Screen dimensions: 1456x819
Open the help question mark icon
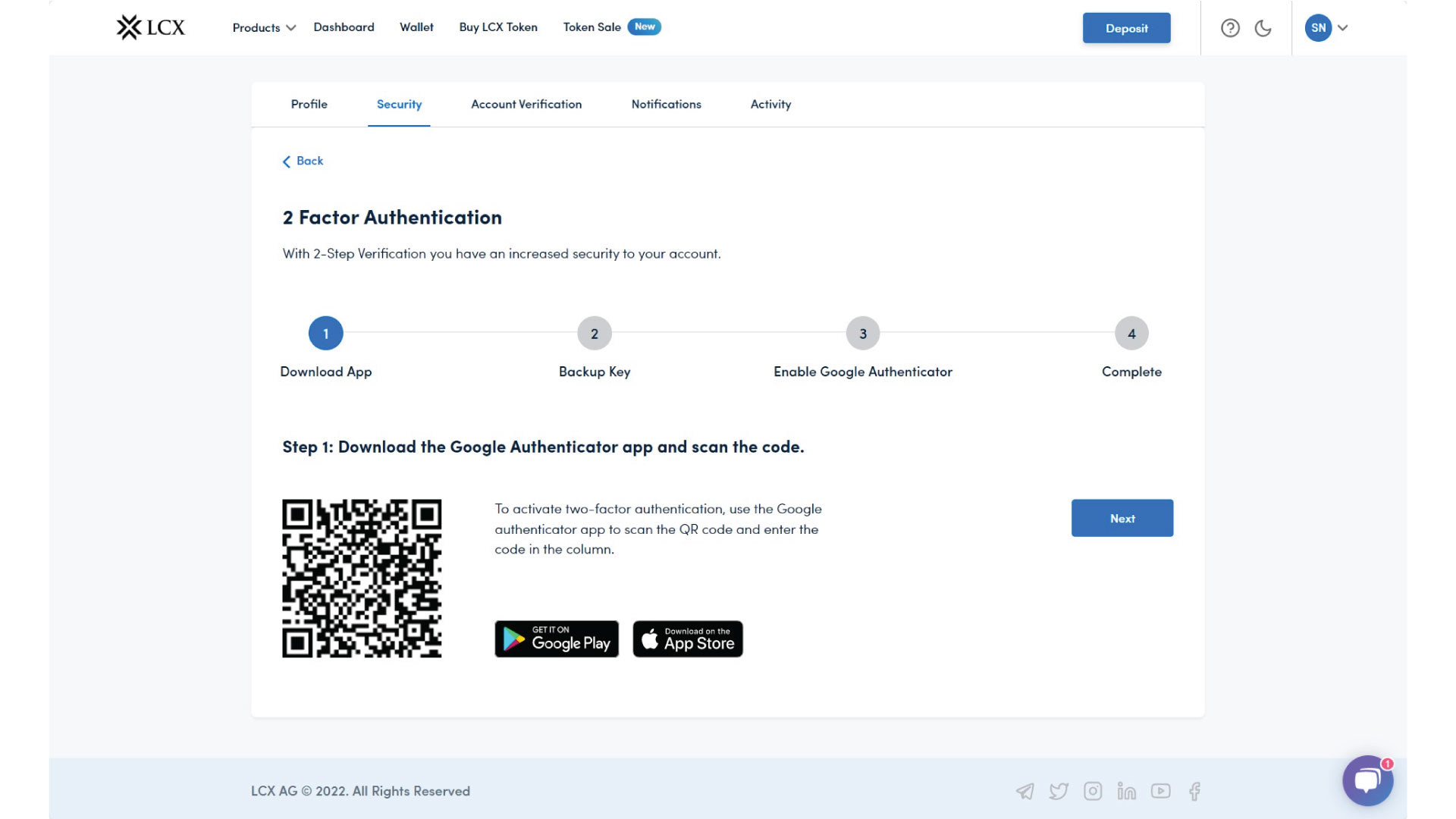(1230, 28)
